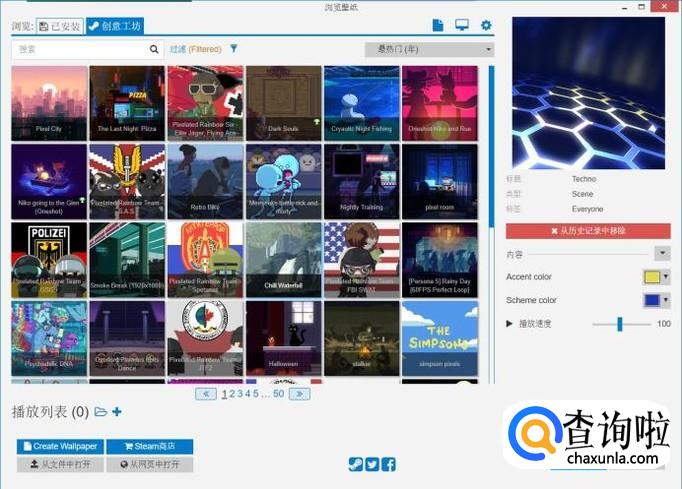The height and width of the screenshot is (489, 682).
Task: Select the FBI SWAT Rainbow Team wallpaper
Action: click(x=361, y=260)
